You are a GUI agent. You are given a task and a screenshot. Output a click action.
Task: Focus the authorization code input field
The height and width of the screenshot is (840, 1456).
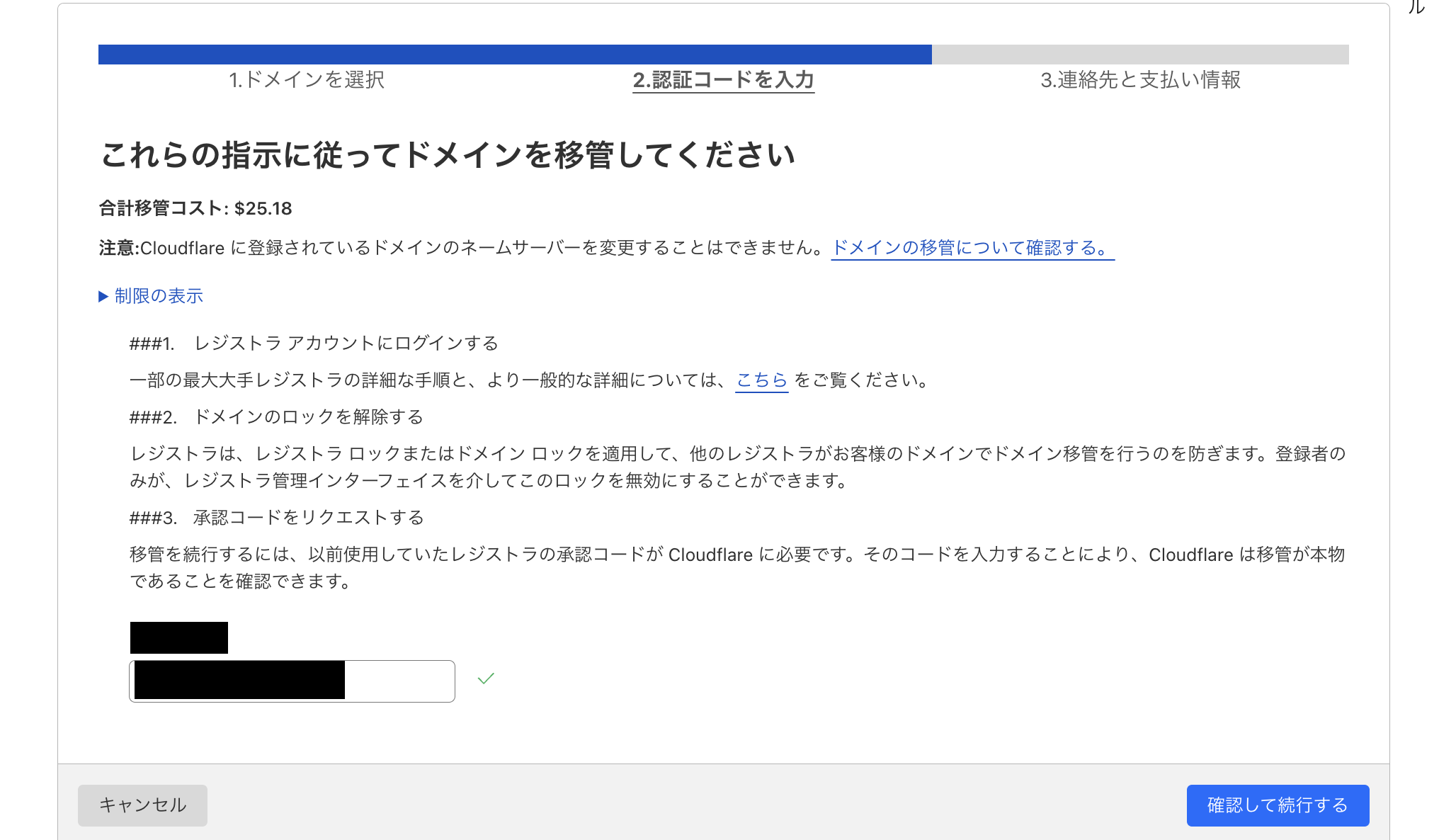coord(397,681)
